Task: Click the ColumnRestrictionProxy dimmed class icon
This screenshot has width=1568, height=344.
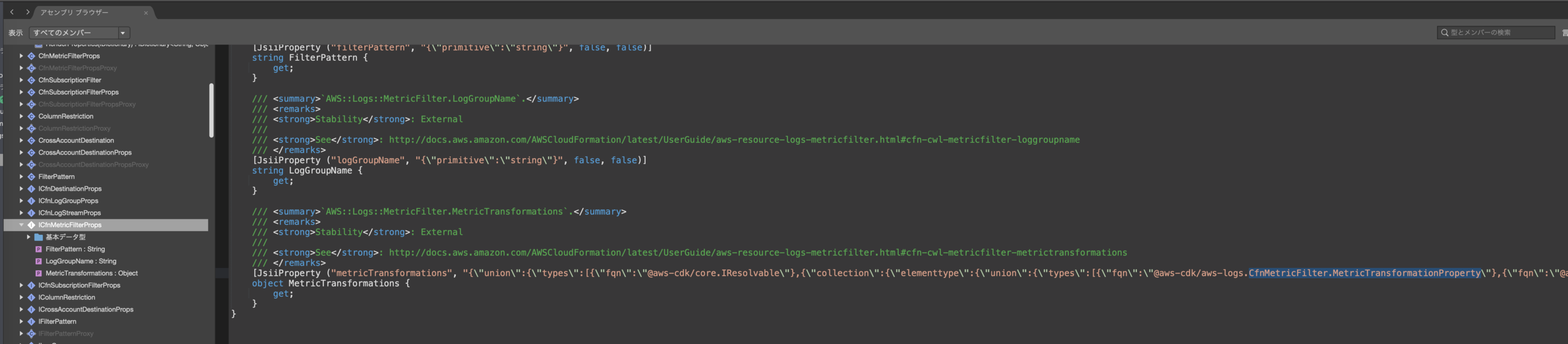Action: [x=31, y=128]
